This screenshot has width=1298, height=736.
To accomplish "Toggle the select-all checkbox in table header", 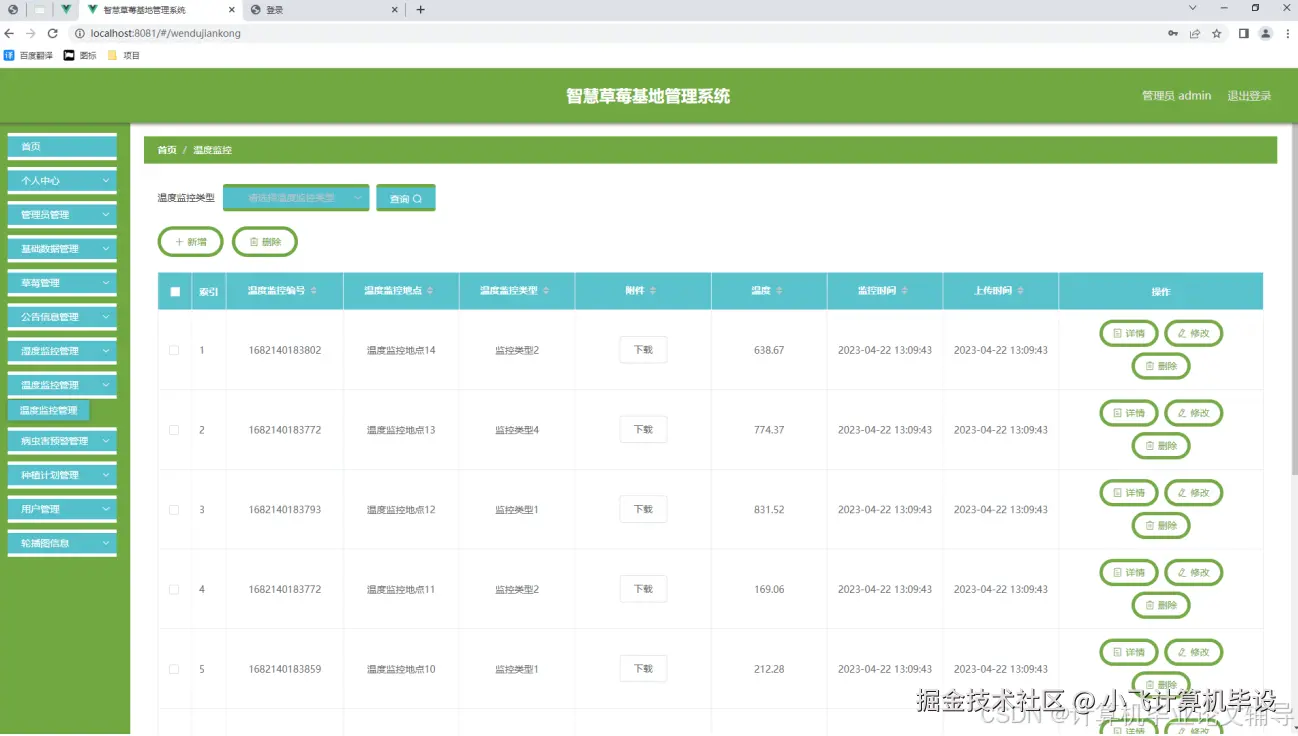I will pos(175,292).
